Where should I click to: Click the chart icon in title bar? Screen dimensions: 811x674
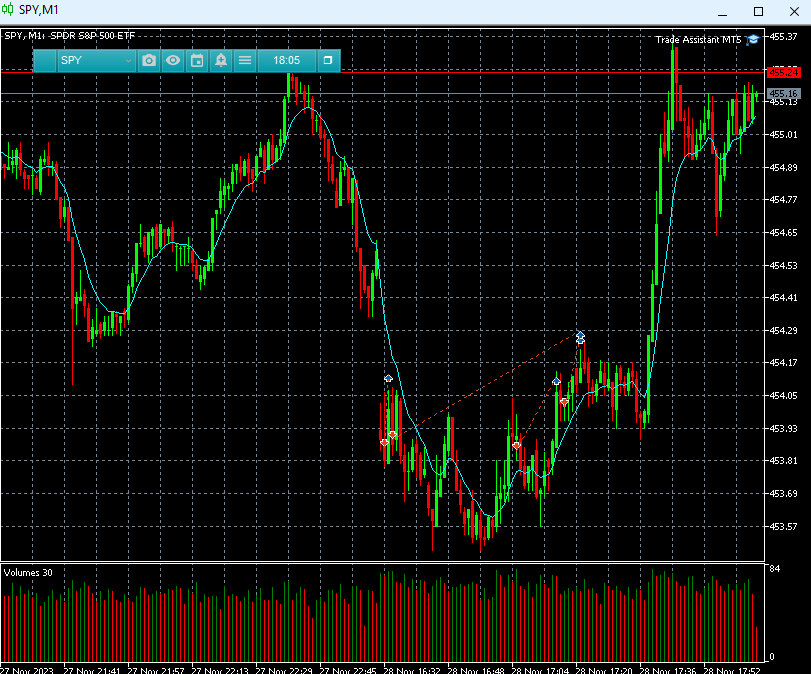8,10
